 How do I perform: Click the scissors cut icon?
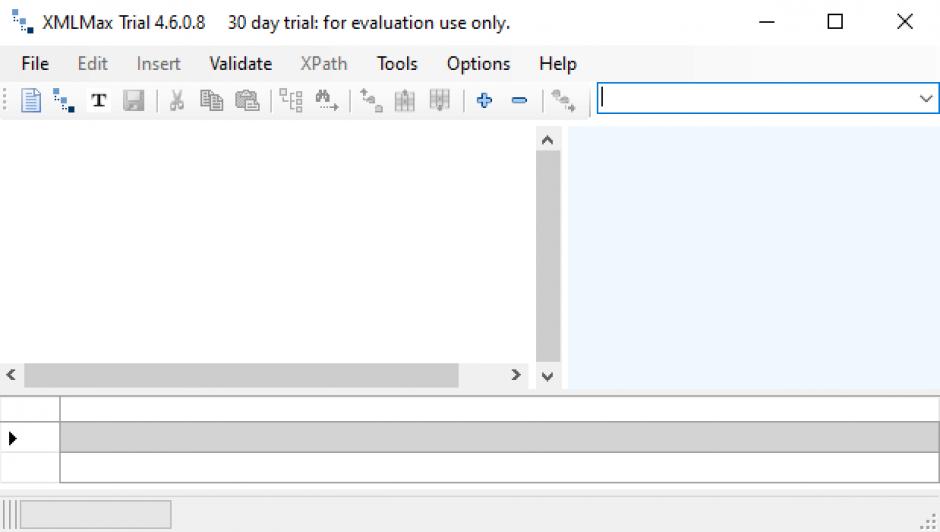(x=176, y=100)
